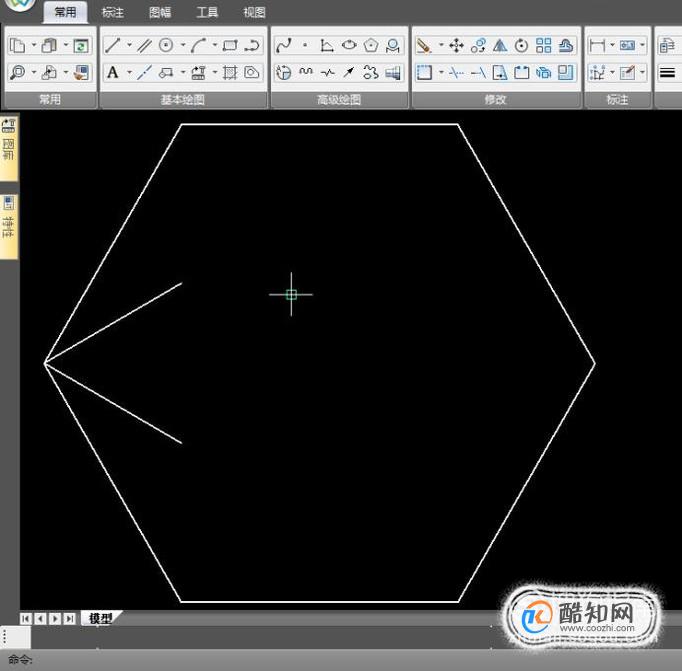Click the application logo button

[19, 6]
